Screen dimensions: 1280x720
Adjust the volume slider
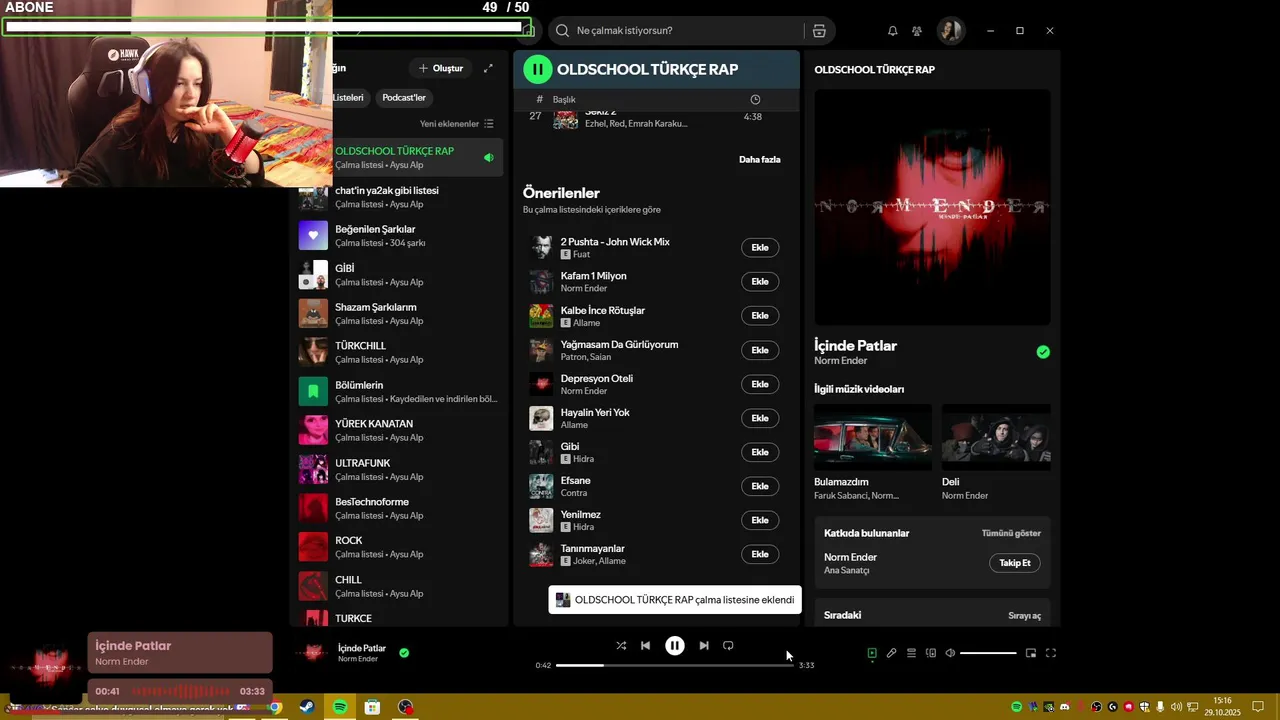(x=988, y=653)
